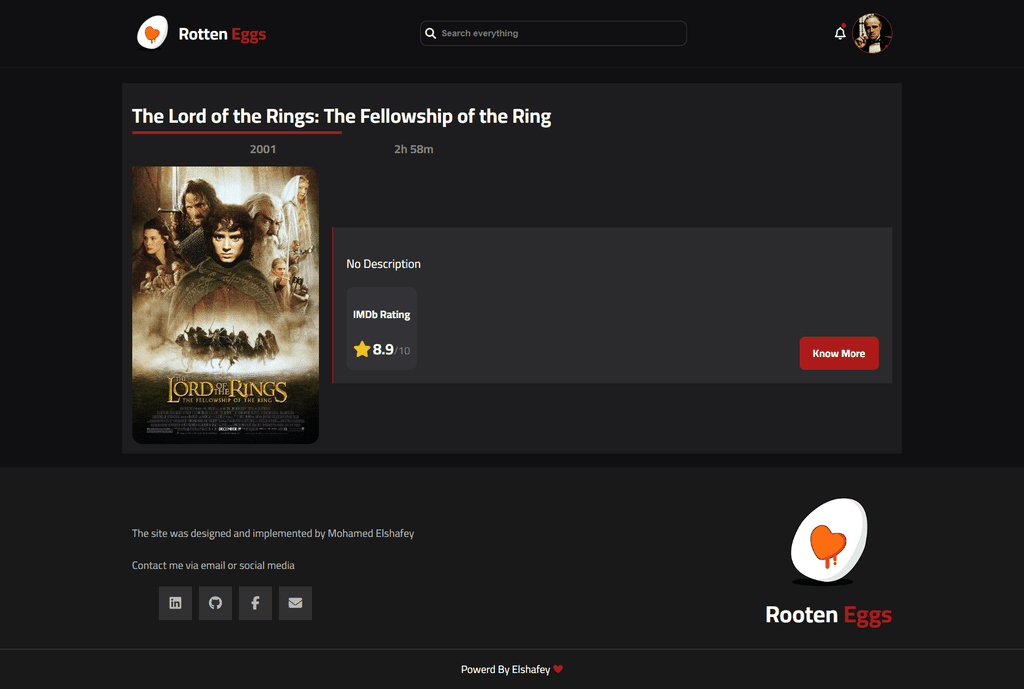Click the Lord of the Rings poster
This screenshot has height=689, width=1024.
[225, 305]
